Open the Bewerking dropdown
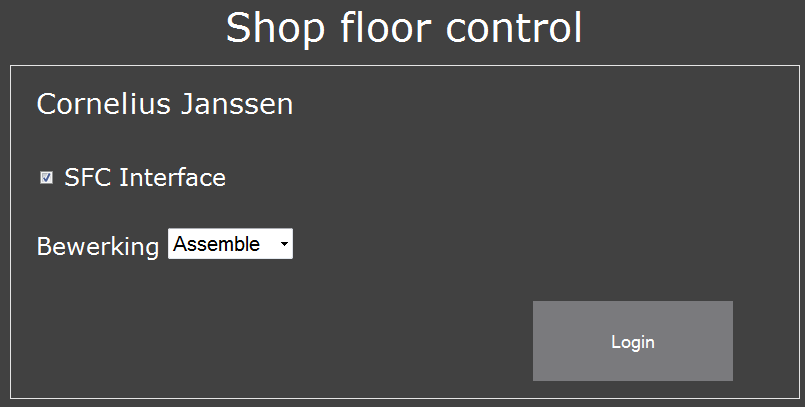The width and height of the screenshot is (805, 407). click(230, 244)
